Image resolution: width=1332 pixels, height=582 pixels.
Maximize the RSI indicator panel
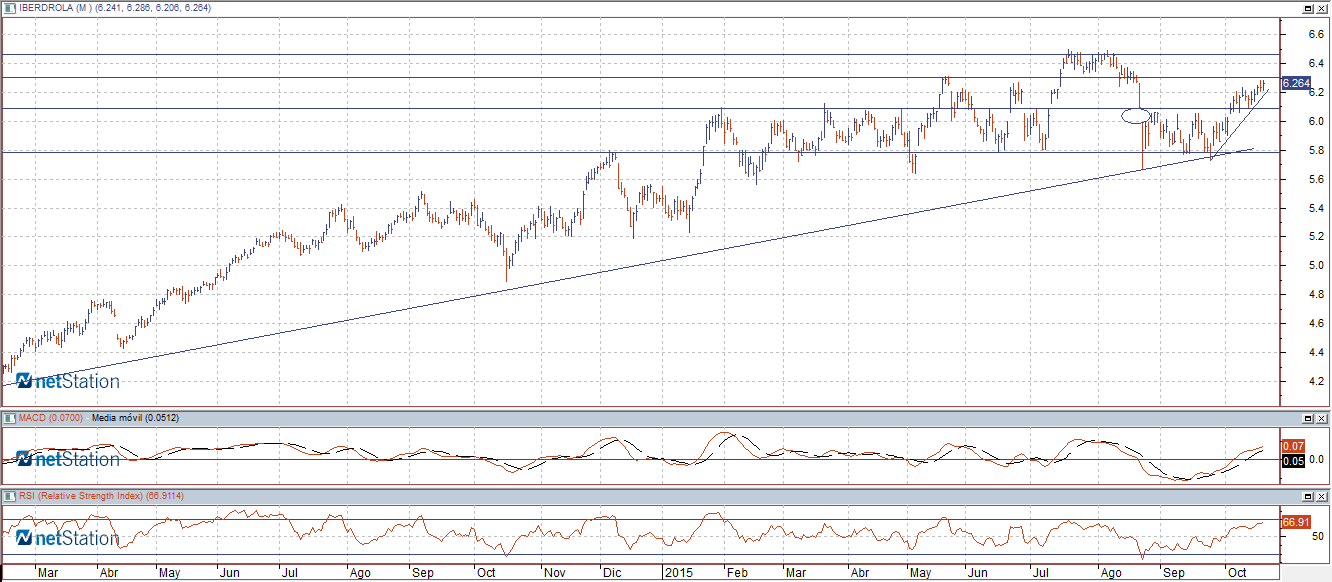(1308, 495)
